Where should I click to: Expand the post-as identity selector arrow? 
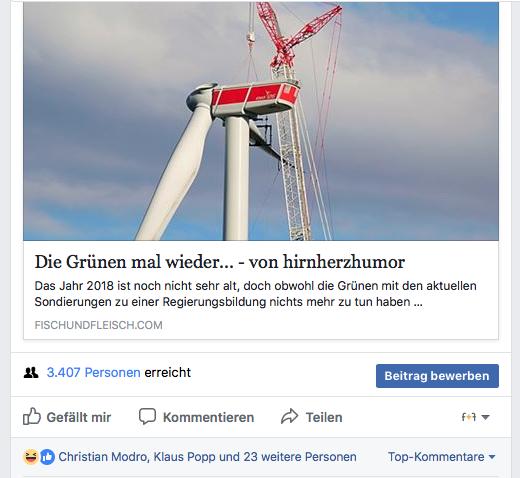click(485, 417)
